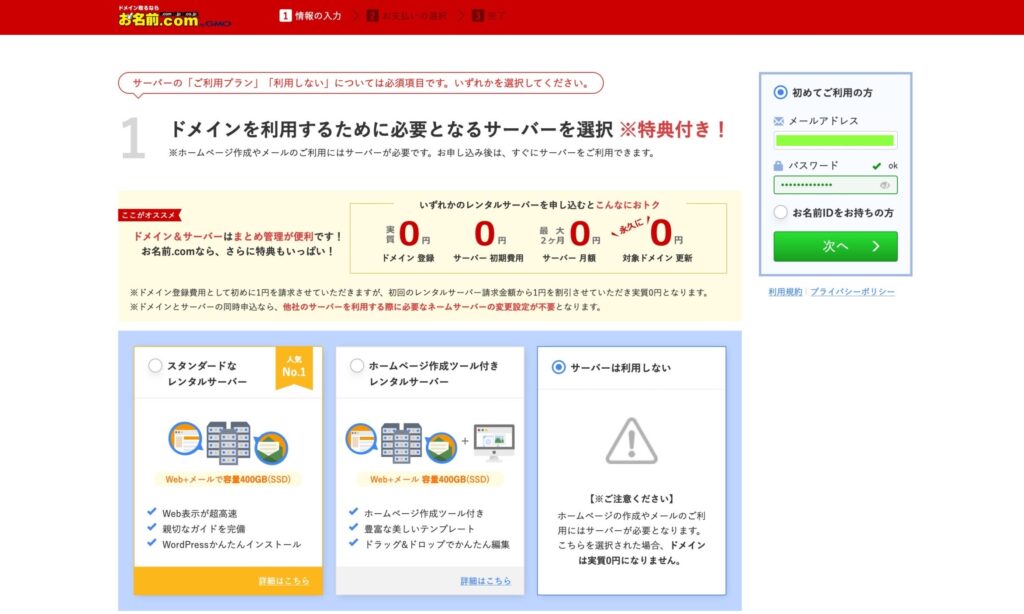Click the ※特典付き！ red heading text
Image resolution: width=1024 pixels, height=614 pixels.
point(674,129)
